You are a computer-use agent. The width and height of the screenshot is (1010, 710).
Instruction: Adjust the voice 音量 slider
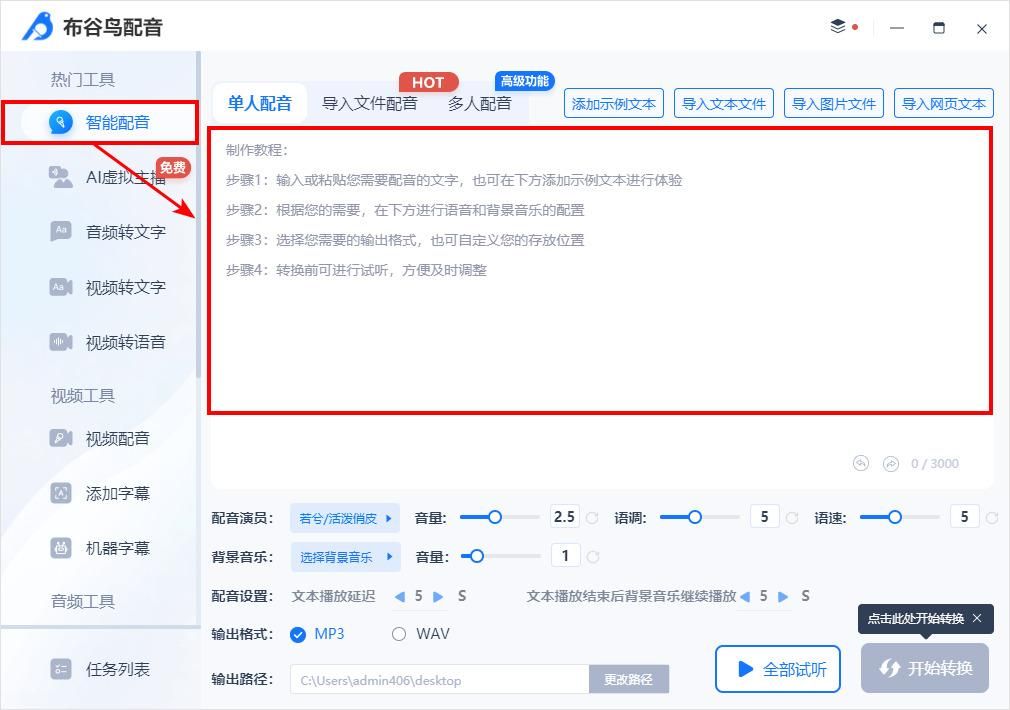click(500, 517)
